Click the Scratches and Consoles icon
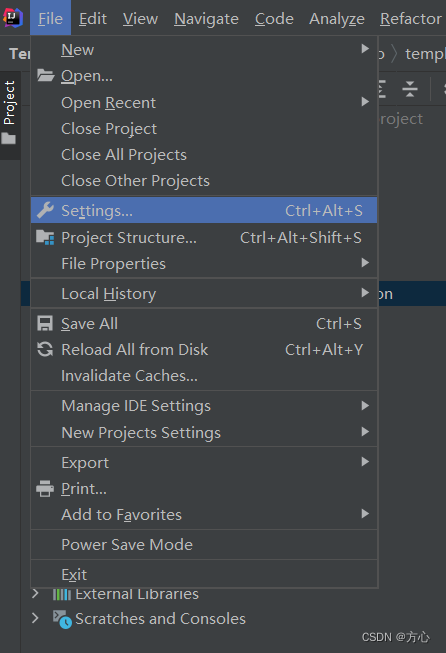 (62, 619)
